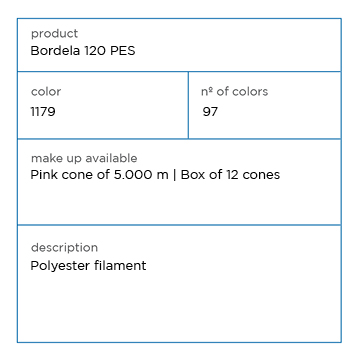Image resolution: width=360 pixels, height=360 pixels.
Task: Click the word 'Polyester' in the description
Action: [60, 266]
